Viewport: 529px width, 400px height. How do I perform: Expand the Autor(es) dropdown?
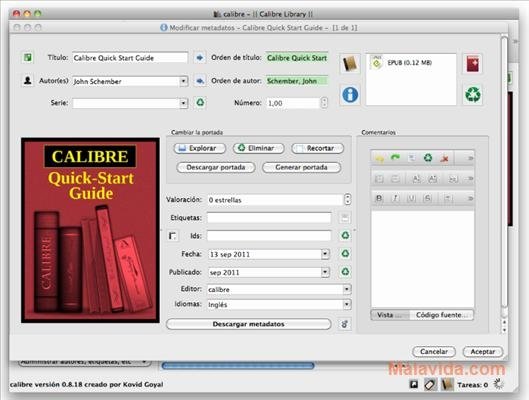[x=183, y=81]
